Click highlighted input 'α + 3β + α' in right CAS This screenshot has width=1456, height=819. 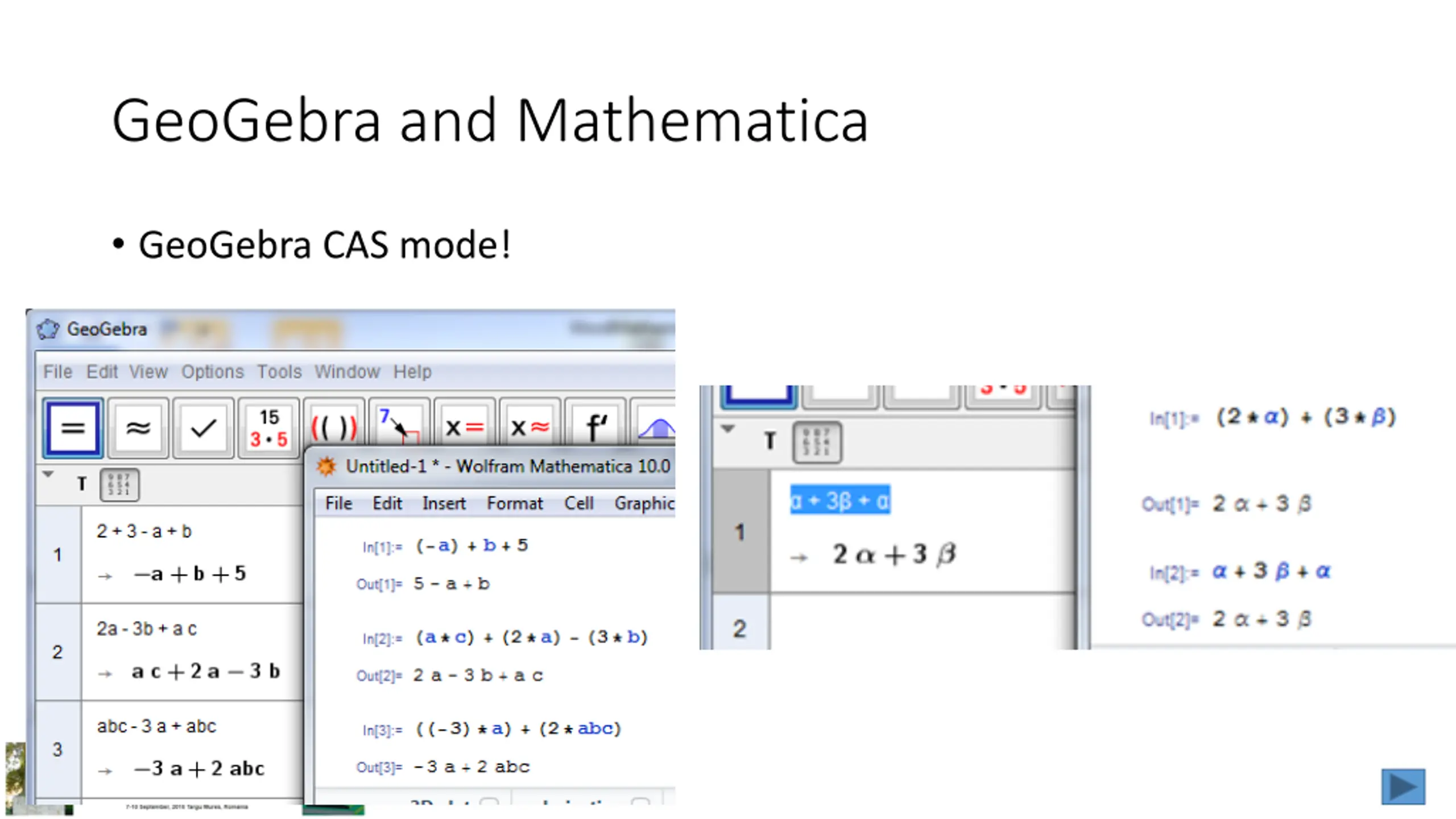(840, 500)
